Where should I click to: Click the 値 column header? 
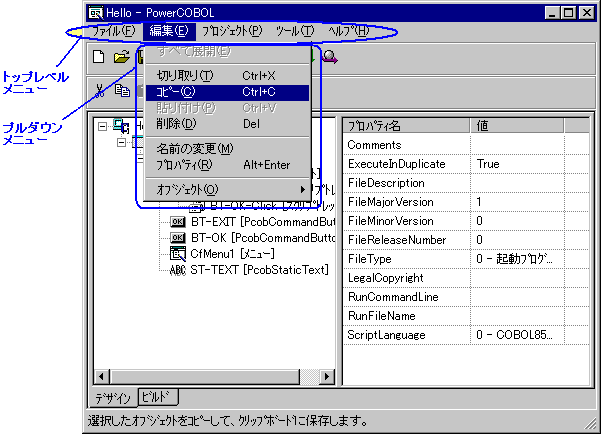[x=517, y=126]
